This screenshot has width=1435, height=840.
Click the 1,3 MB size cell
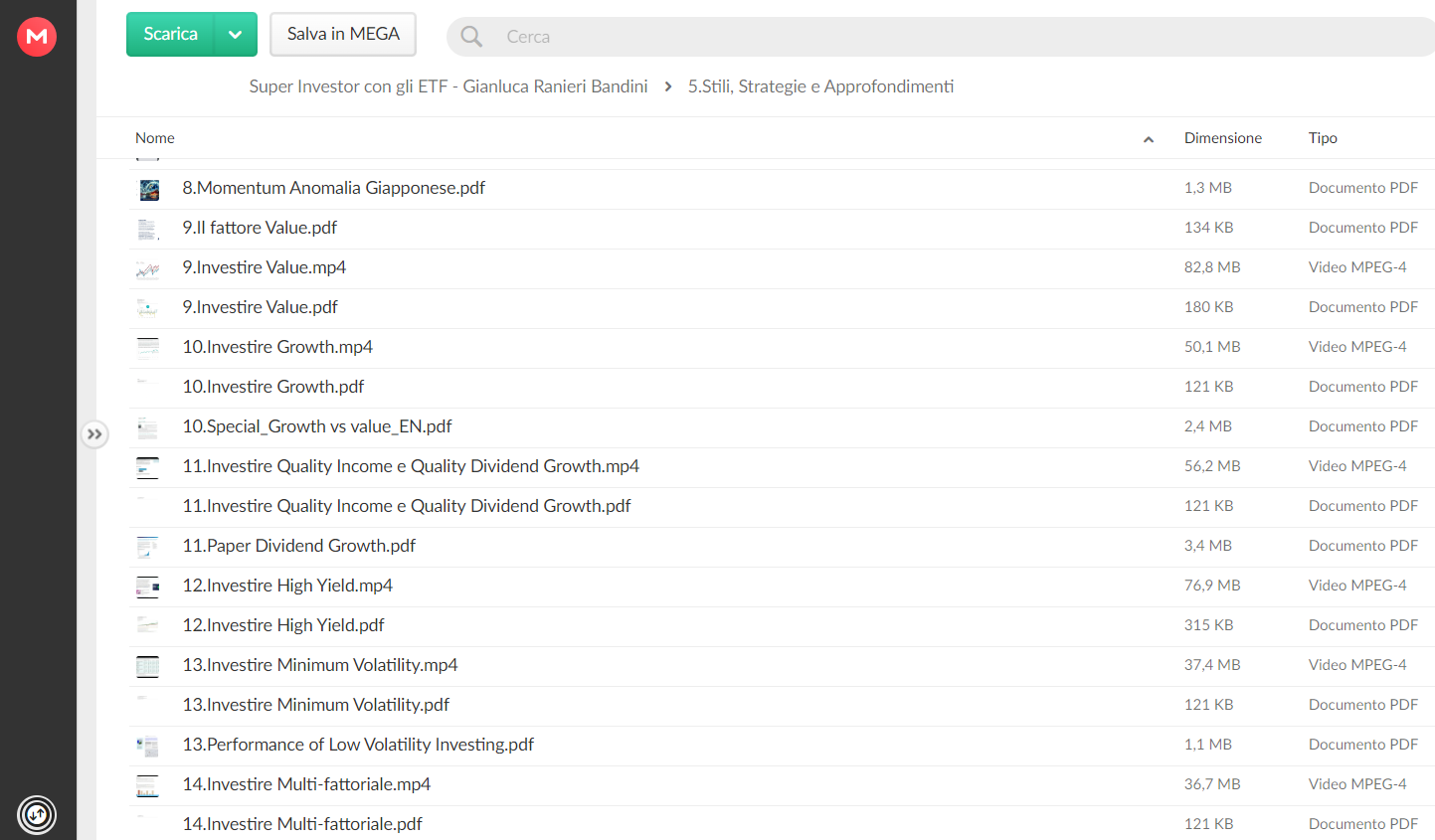tap(1207, 188)
